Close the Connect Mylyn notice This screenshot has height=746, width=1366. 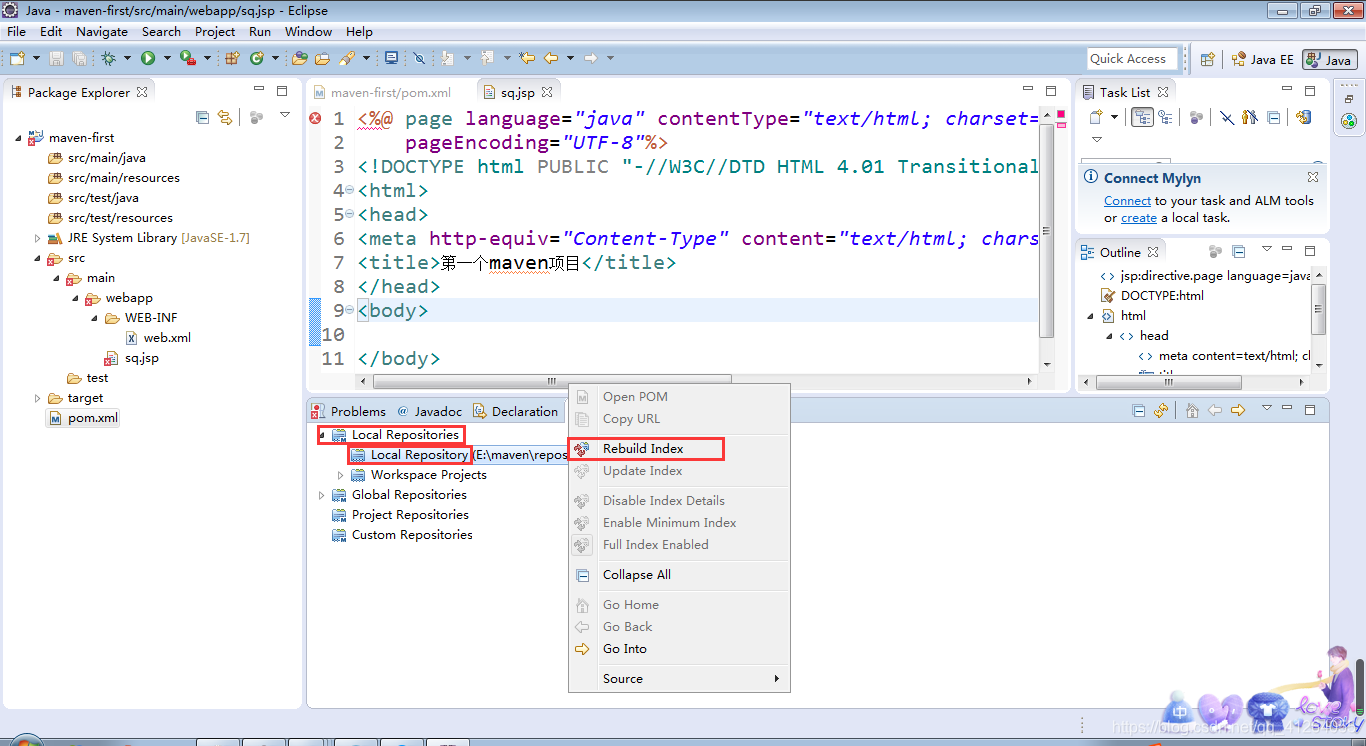(x=1313, y=177)
